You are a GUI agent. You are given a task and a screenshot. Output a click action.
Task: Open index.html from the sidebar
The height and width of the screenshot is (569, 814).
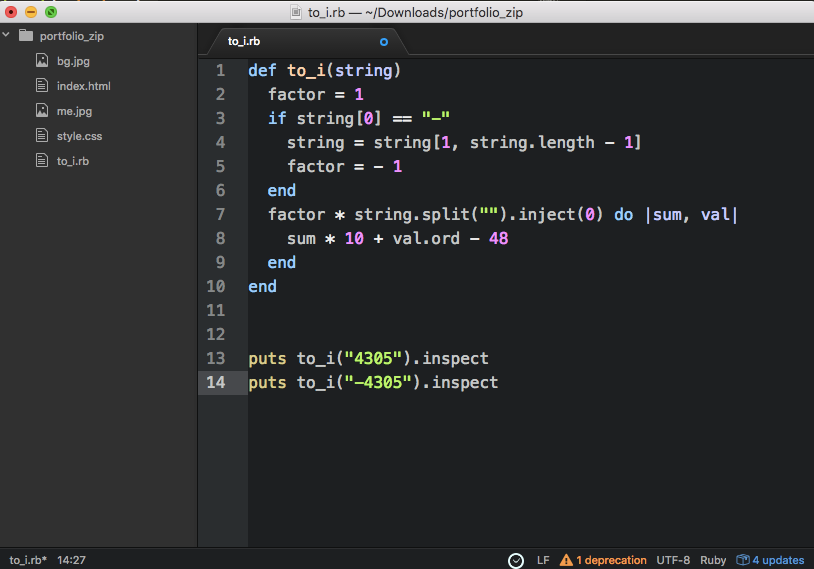[x=84, y=86]
